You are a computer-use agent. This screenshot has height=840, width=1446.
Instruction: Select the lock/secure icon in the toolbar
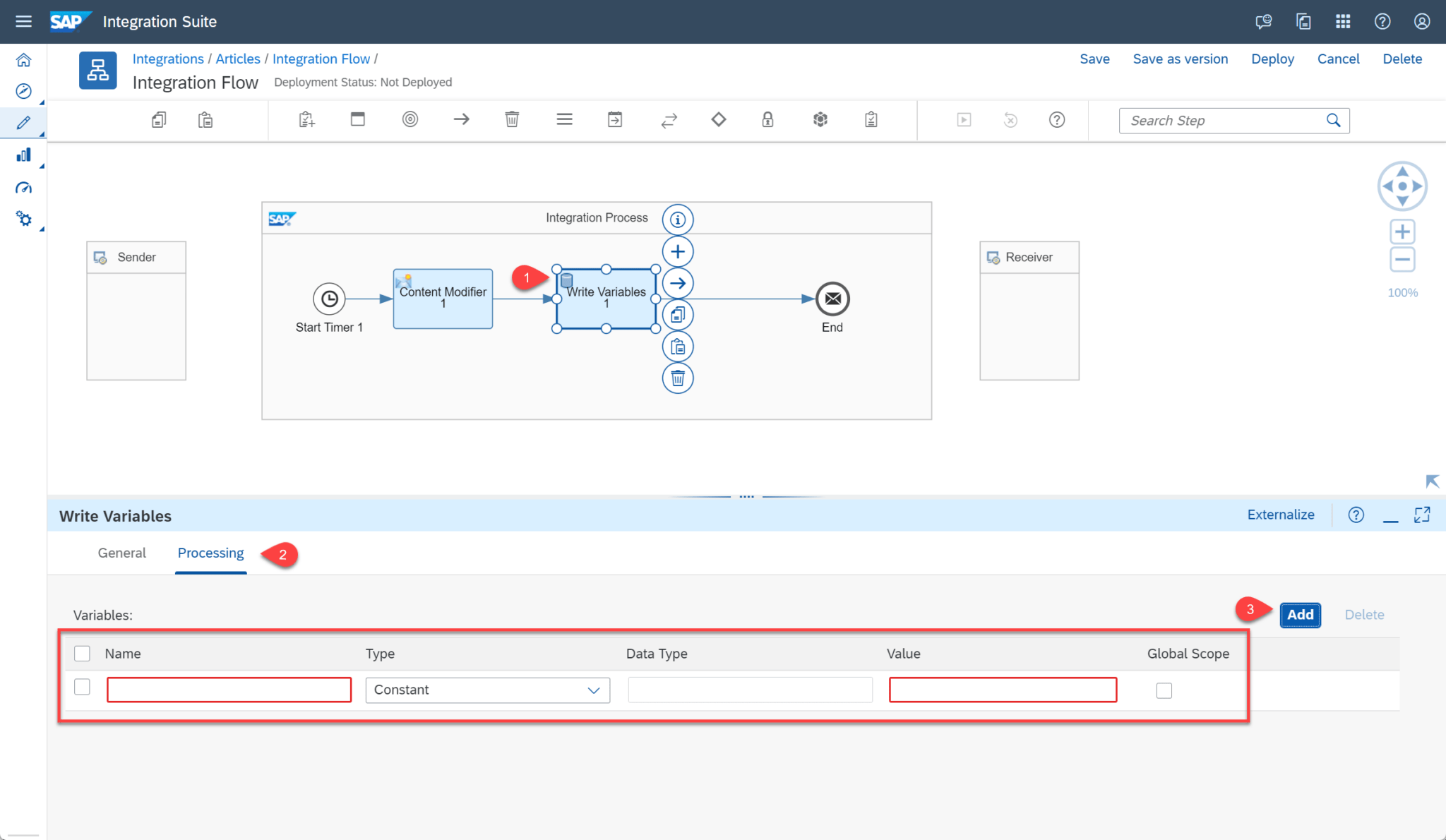[767, 119]
